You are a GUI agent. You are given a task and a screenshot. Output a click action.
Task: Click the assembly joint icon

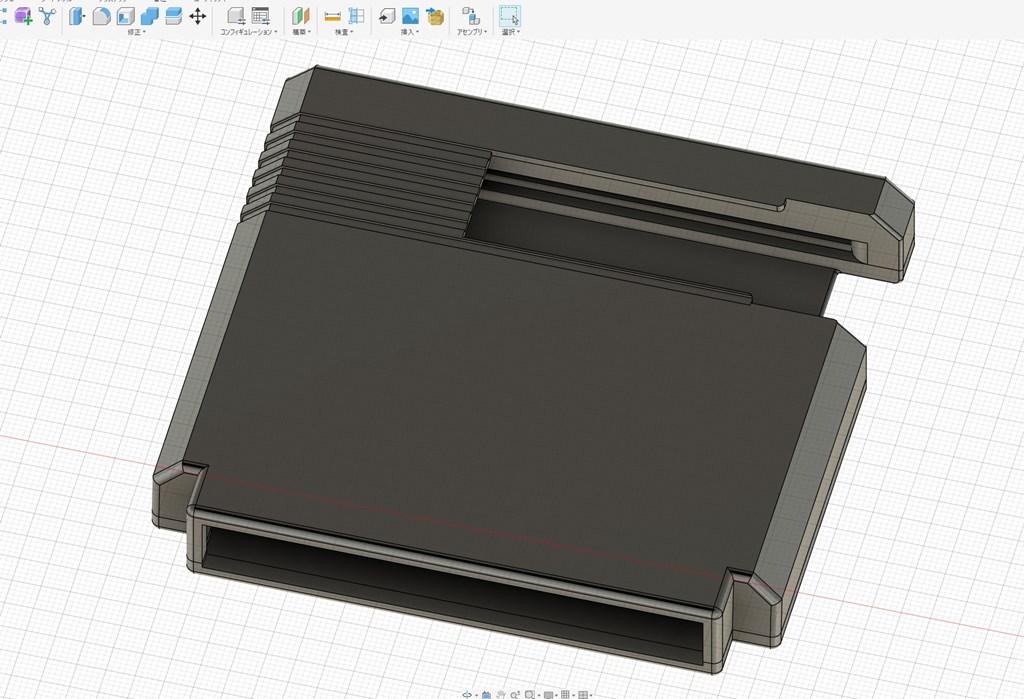pyautogui.click(x=471, y=16)
